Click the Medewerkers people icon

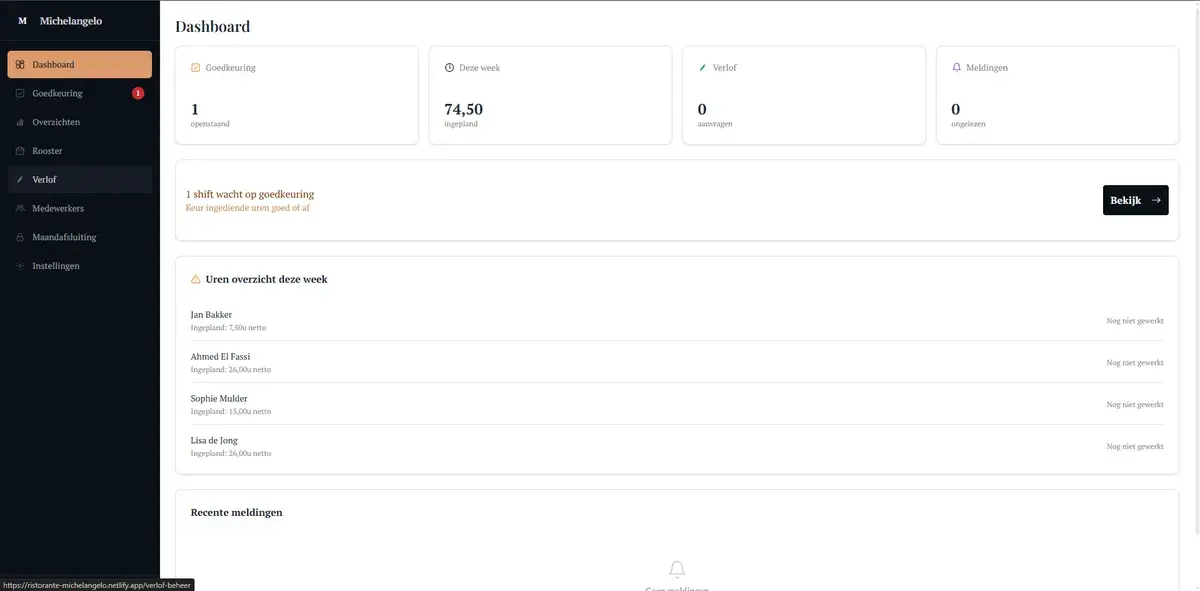coord(20,209)
